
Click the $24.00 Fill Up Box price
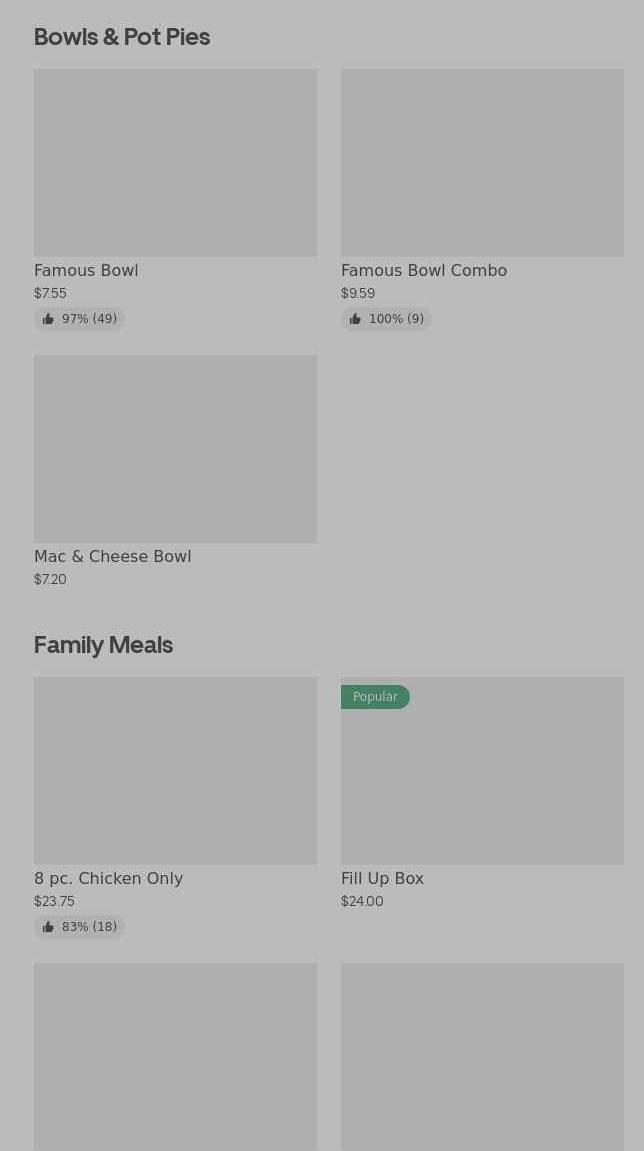click(x=362, y=901)
